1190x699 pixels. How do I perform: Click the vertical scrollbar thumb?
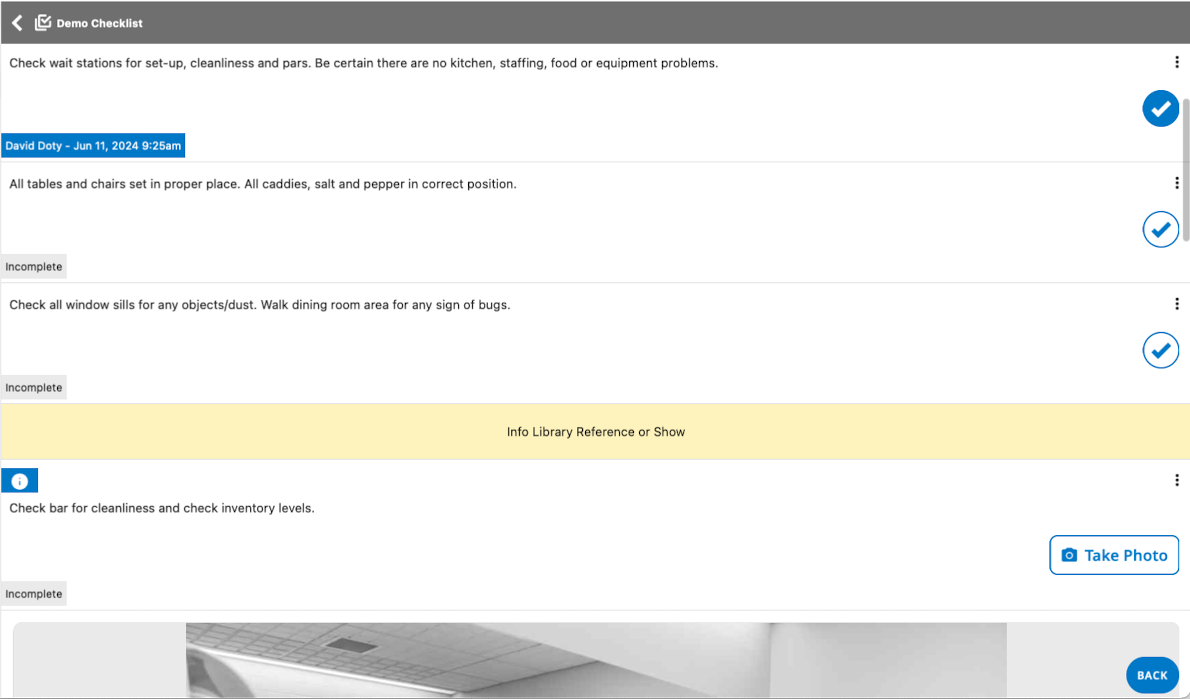(1186, 170)
